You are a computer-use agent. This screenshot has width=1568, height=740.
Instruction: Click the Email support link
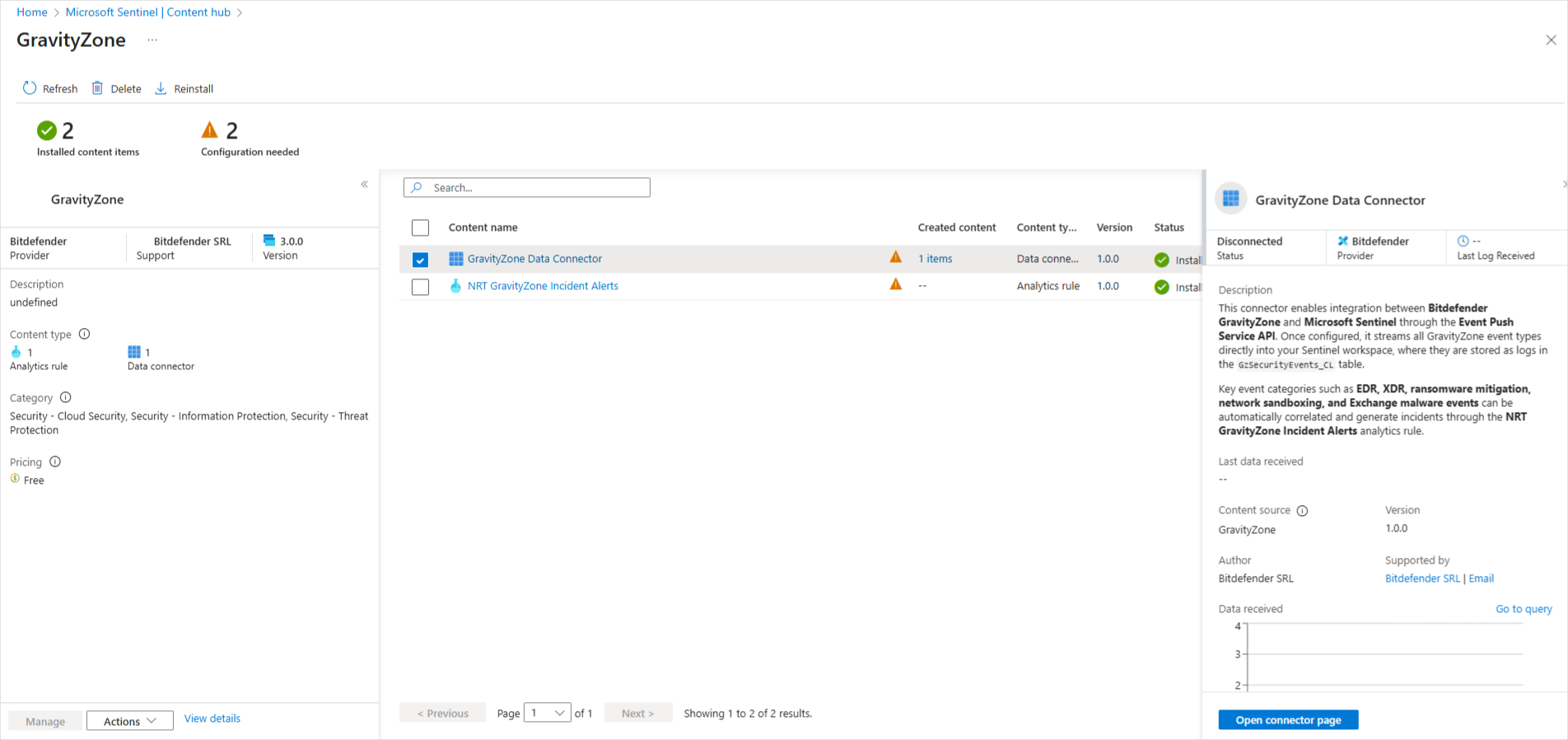(1482, 578)
